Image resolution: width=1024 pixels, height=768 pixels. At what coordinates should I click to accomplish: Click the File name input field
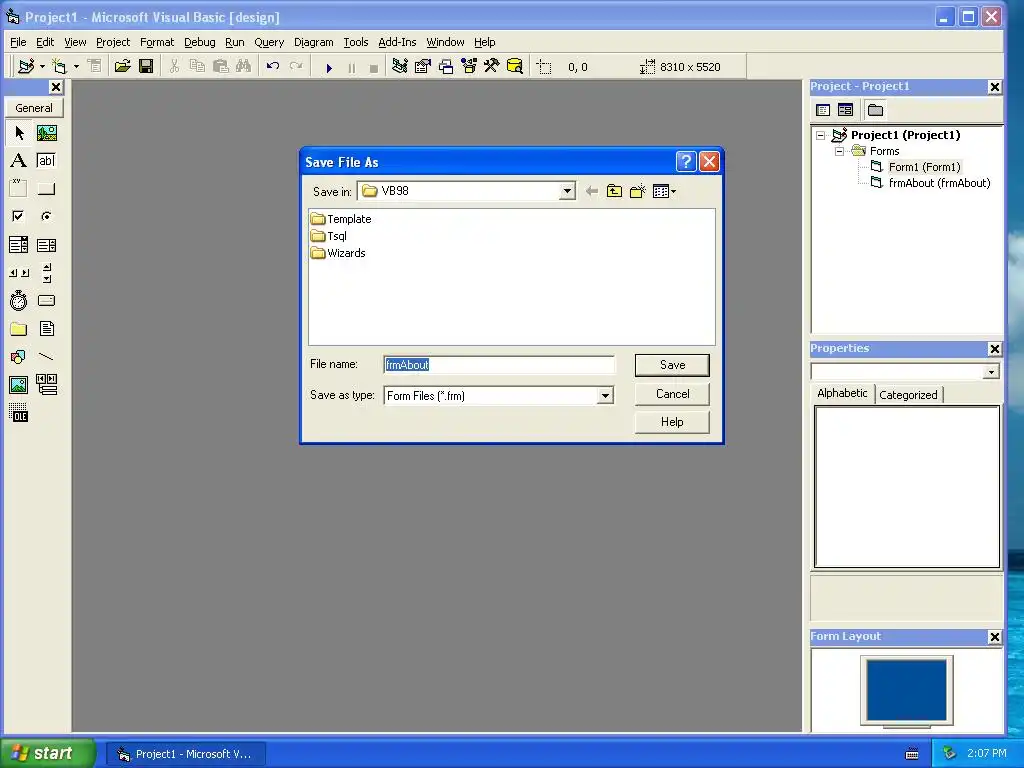499,364
